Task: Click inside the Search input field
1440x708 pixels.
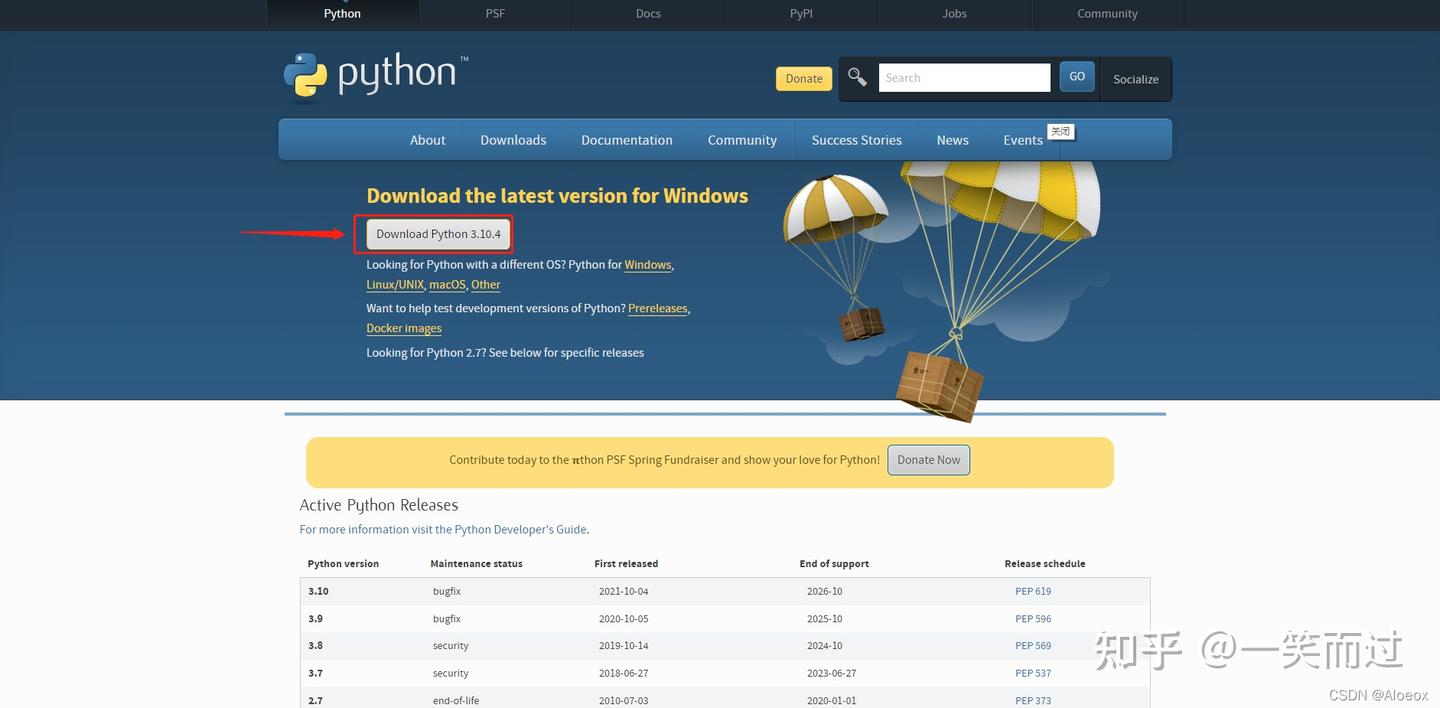Action: click(963, 77)
